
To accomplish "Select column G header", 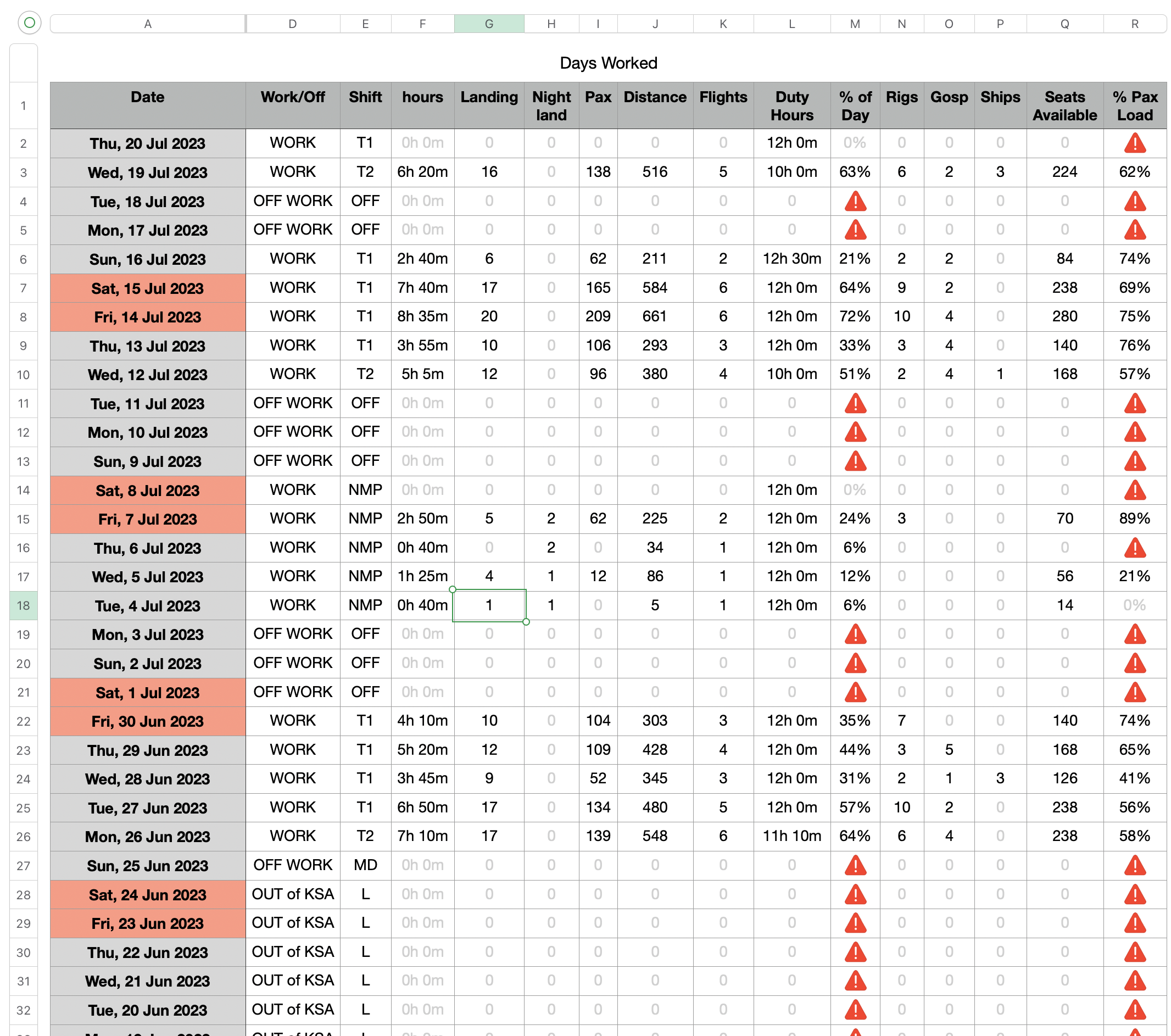I will coord(489,24).
